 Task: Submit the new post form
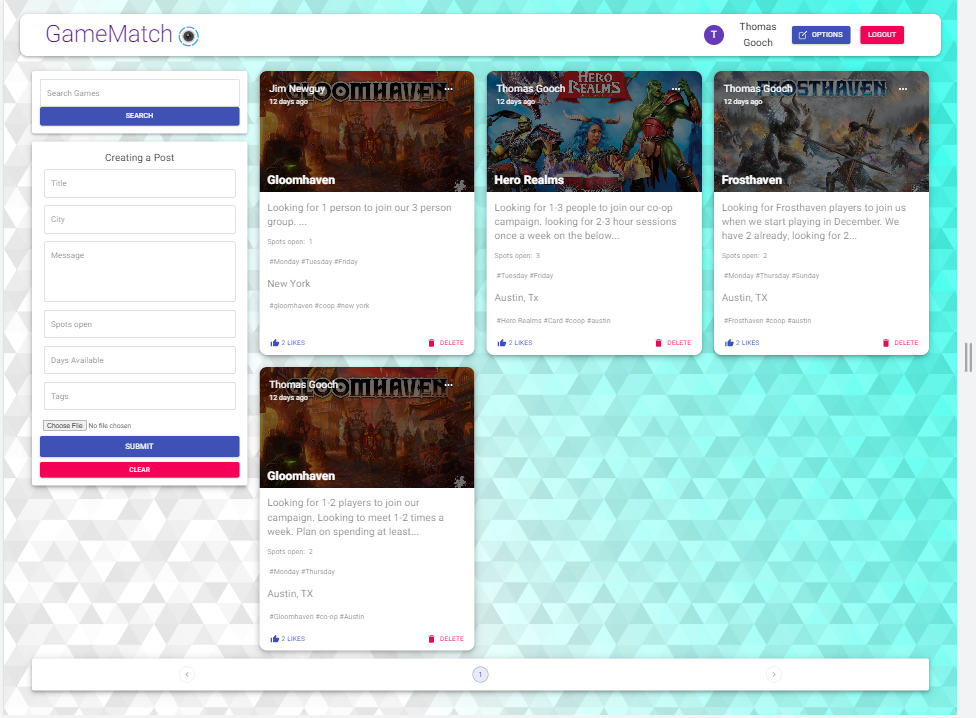tap(139, 446)
